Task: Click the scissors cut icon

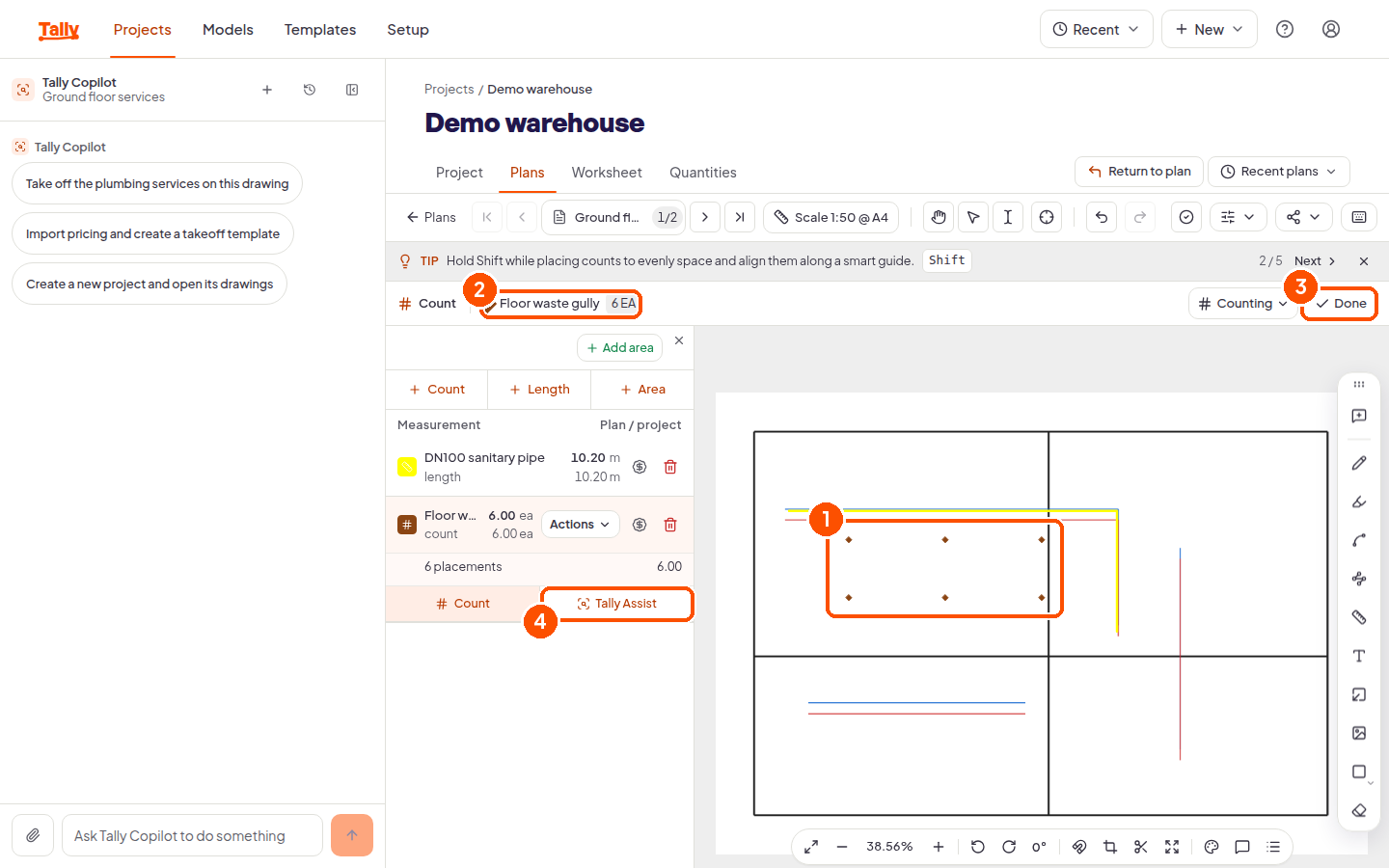Action: click(x=1141, y=847)
